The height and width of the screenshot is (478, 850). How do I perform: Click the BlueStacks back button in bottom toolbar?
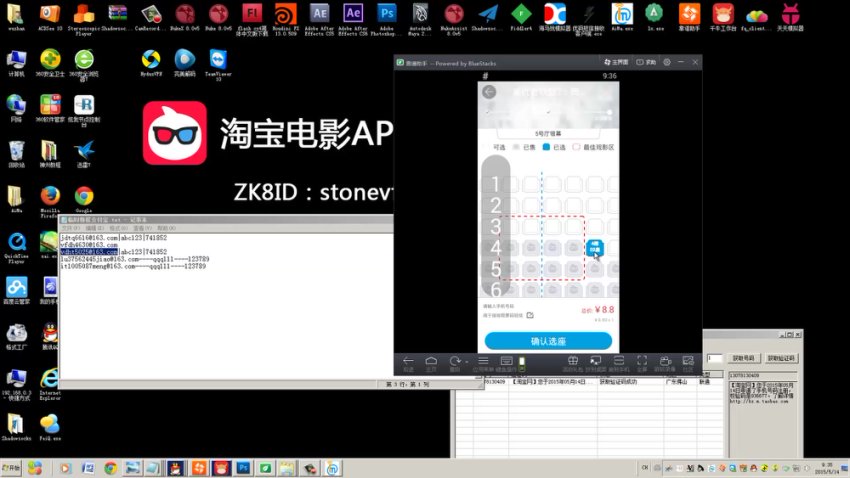pyautogui.click(x=408, y=360)
